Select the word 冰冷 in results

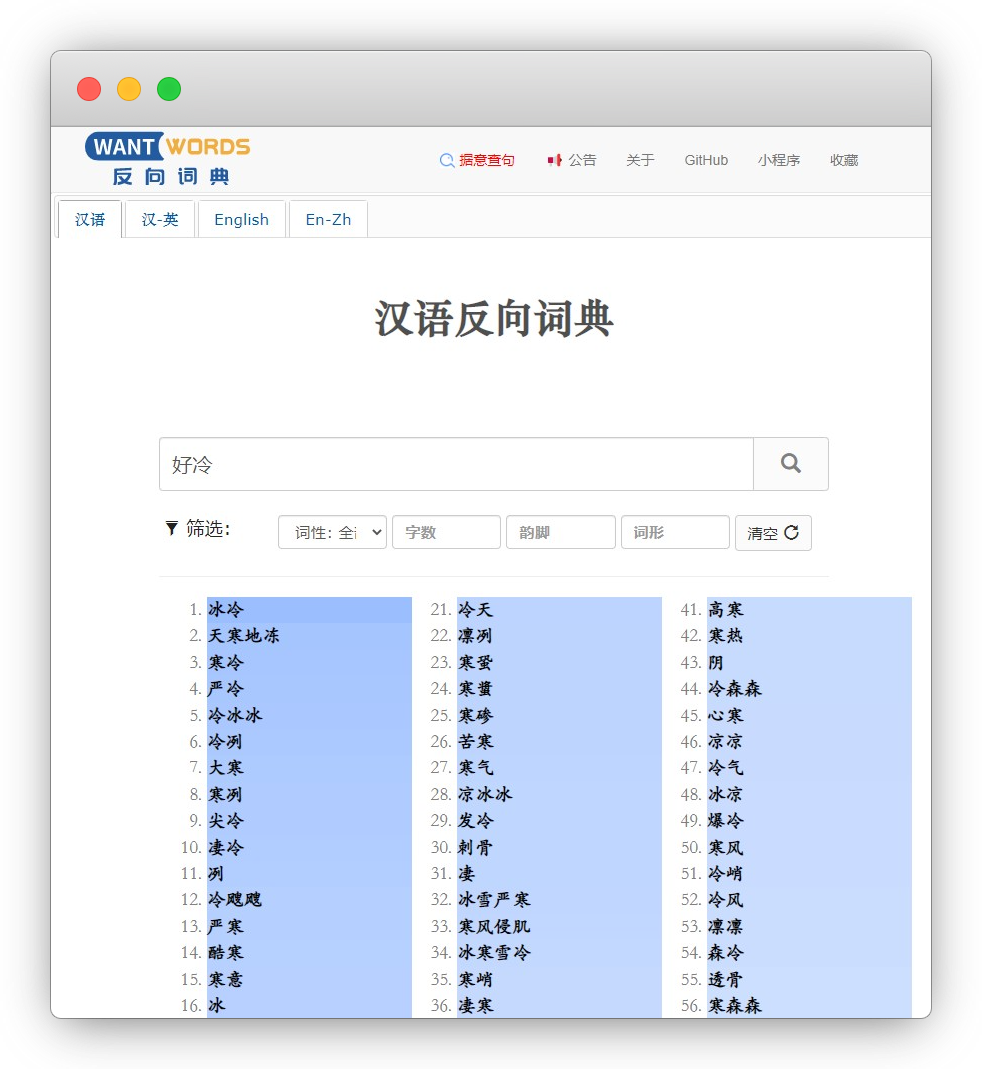[x=225, y=608]
